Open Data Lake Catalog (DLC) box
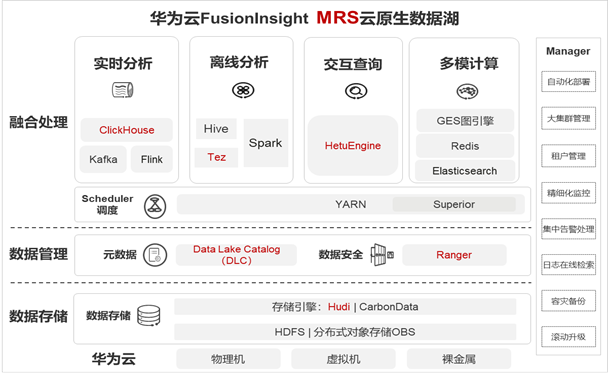 tap(237, 255)
